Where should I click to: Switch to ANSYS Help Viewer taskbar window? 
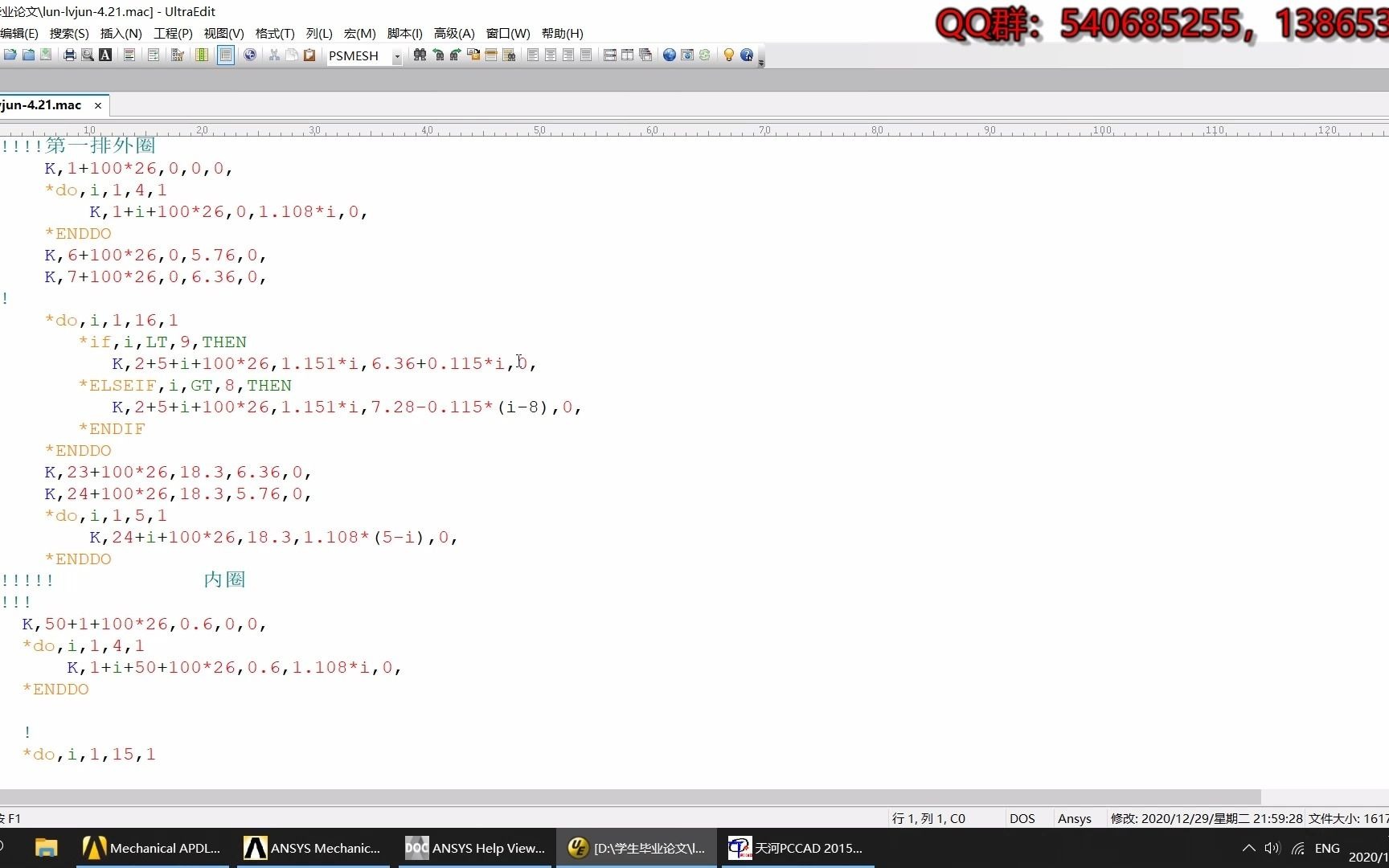tap(475, 848)
